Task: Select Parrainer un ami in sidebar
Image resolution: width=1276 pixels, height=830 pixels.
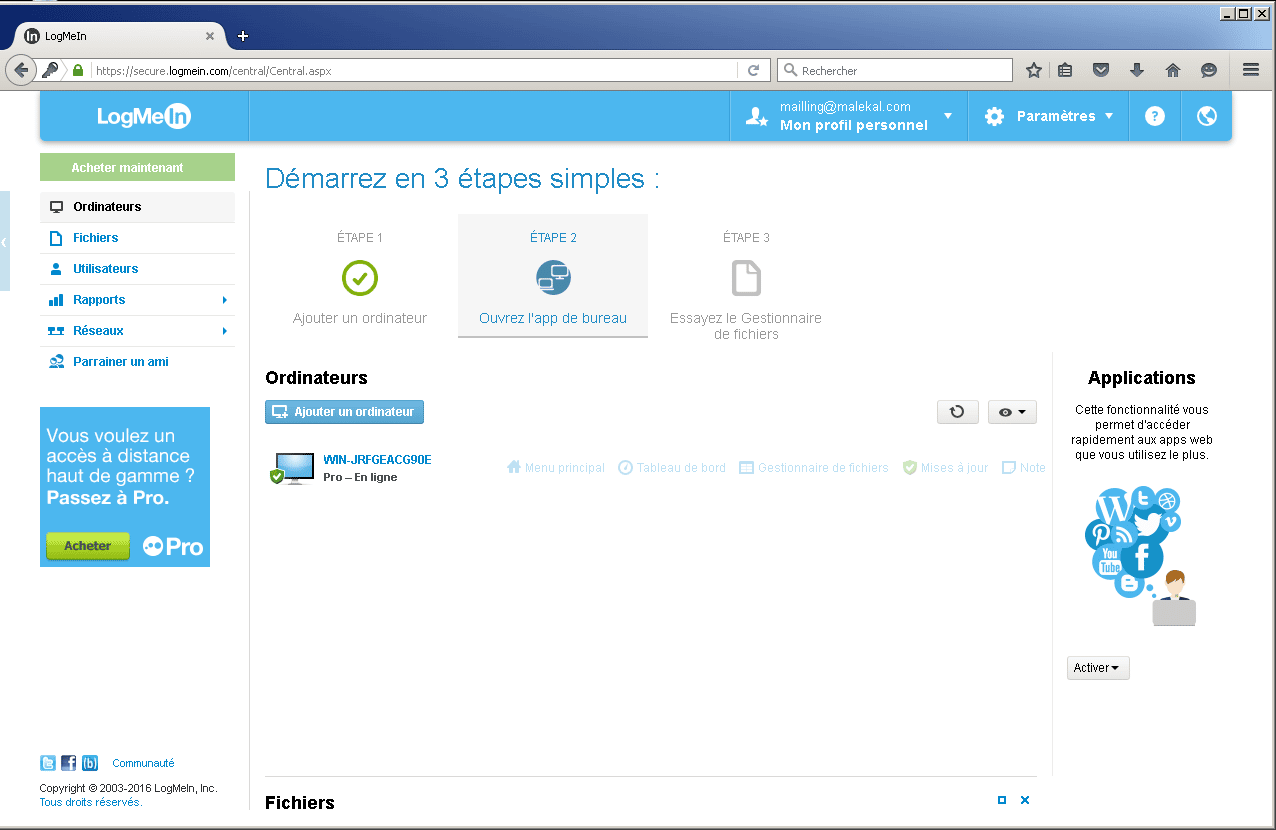Action: tap(137, 362)
